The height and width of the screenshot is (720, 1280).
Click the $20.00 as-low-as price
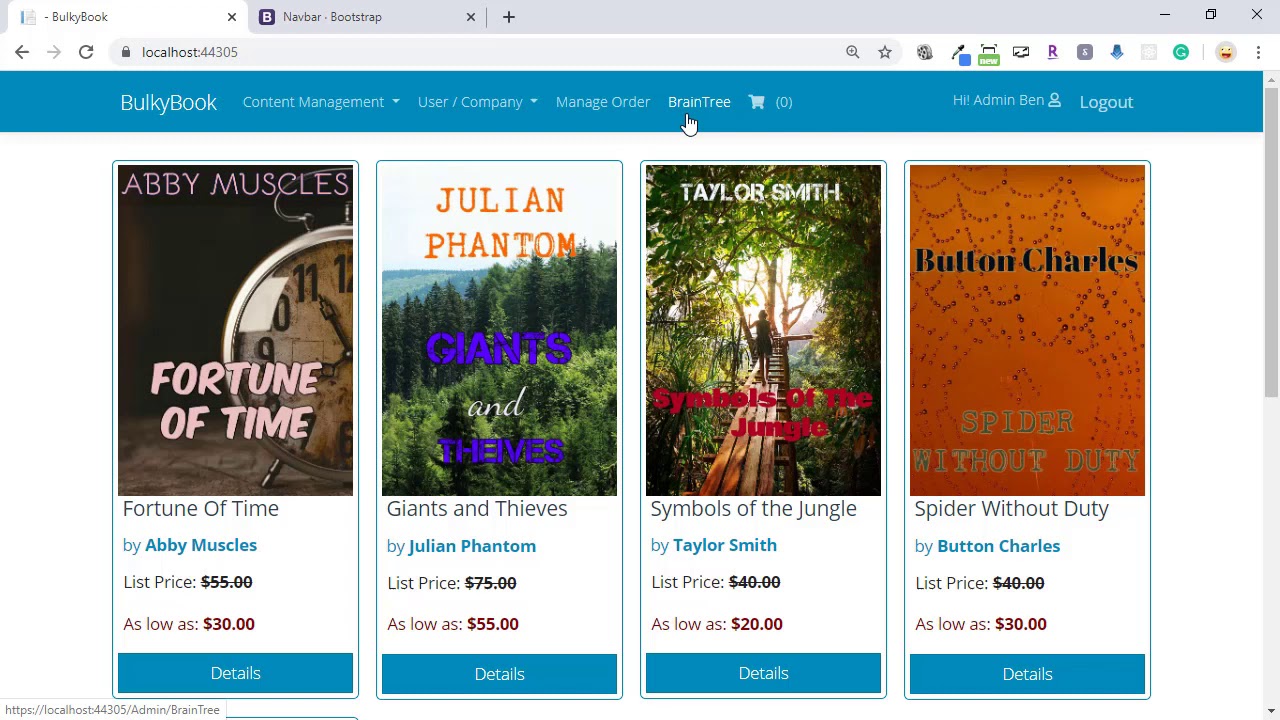click(x=757, y=624)
